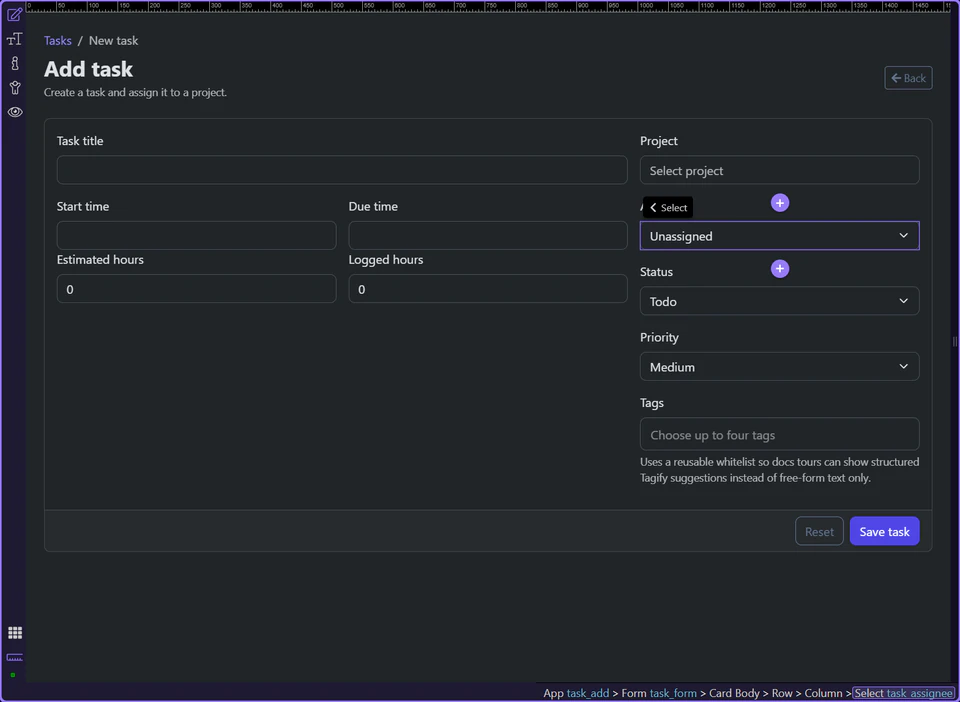This screenshot has width=960, height=702.
Task: Click the Save task button
Action: pos(884,531)
